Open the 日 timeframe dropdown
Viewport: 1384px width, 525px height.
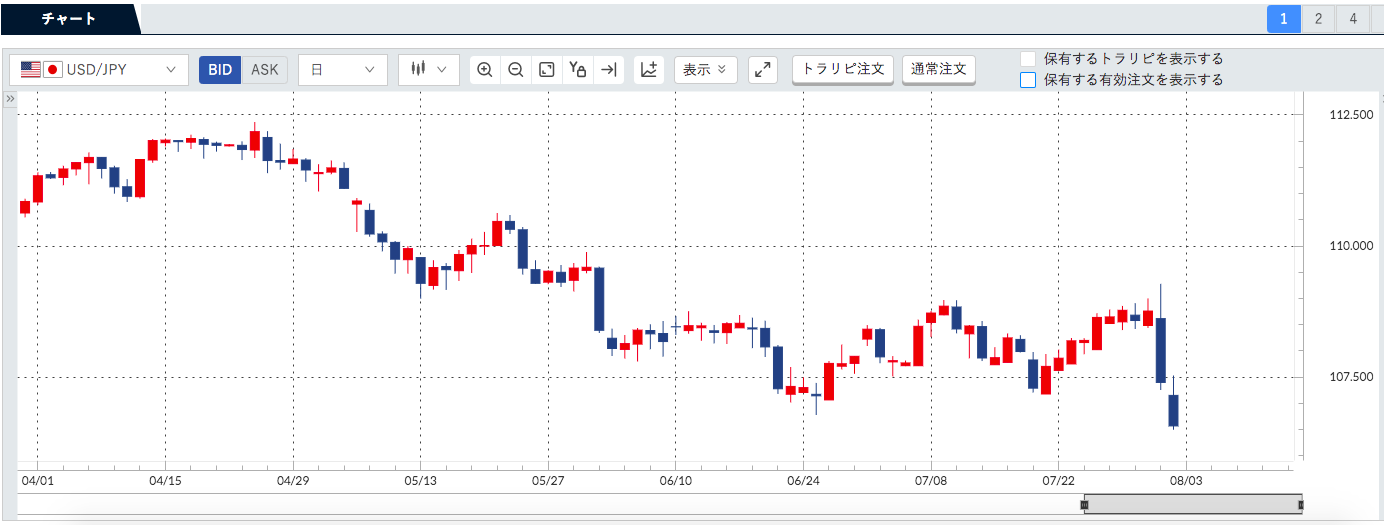[343, 70]
